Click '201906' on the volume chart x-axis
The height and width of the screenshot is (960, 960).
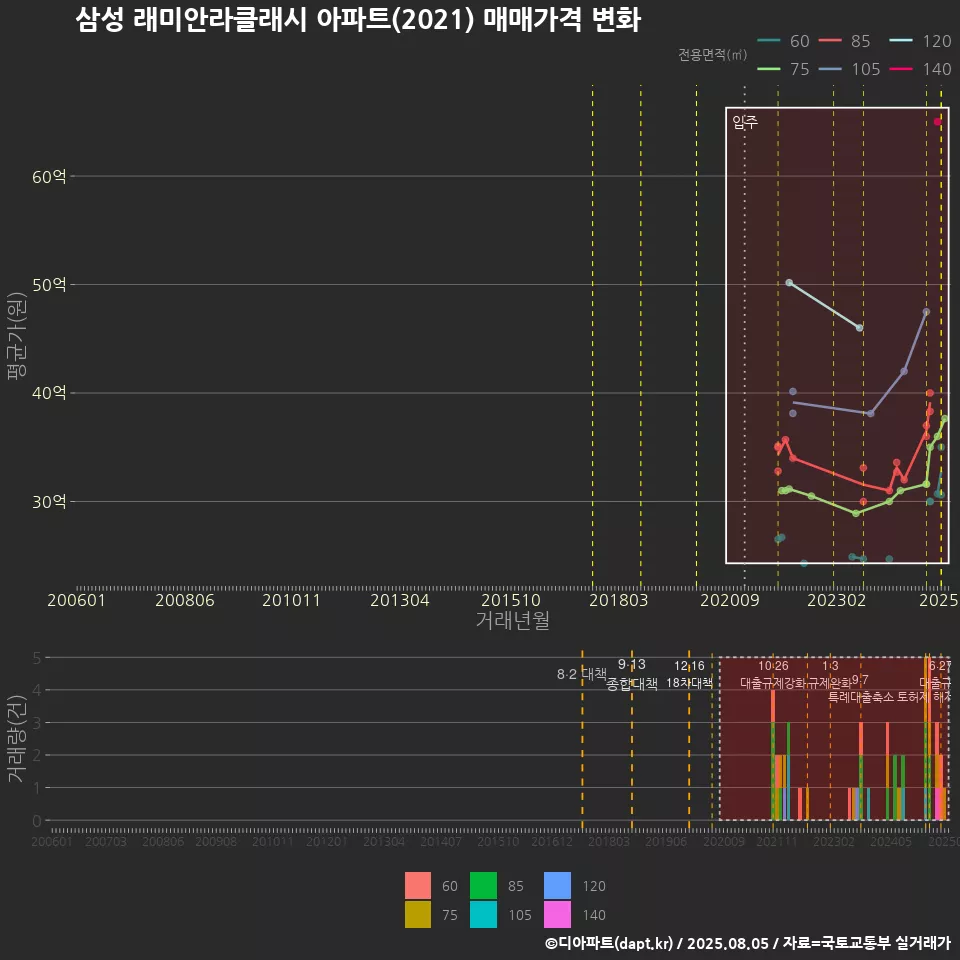coord(666,842)
